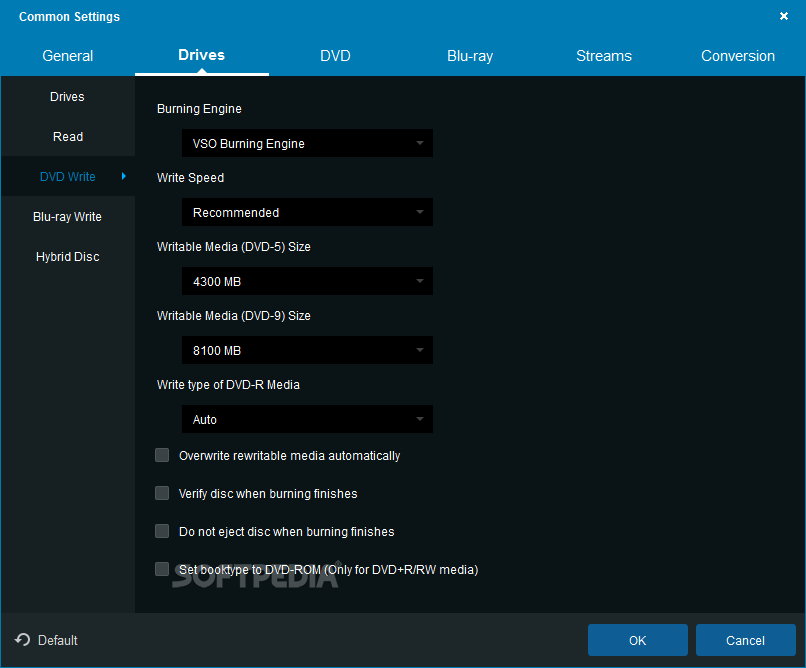Expand Write type of DVD-R Media dropdown

307,419
